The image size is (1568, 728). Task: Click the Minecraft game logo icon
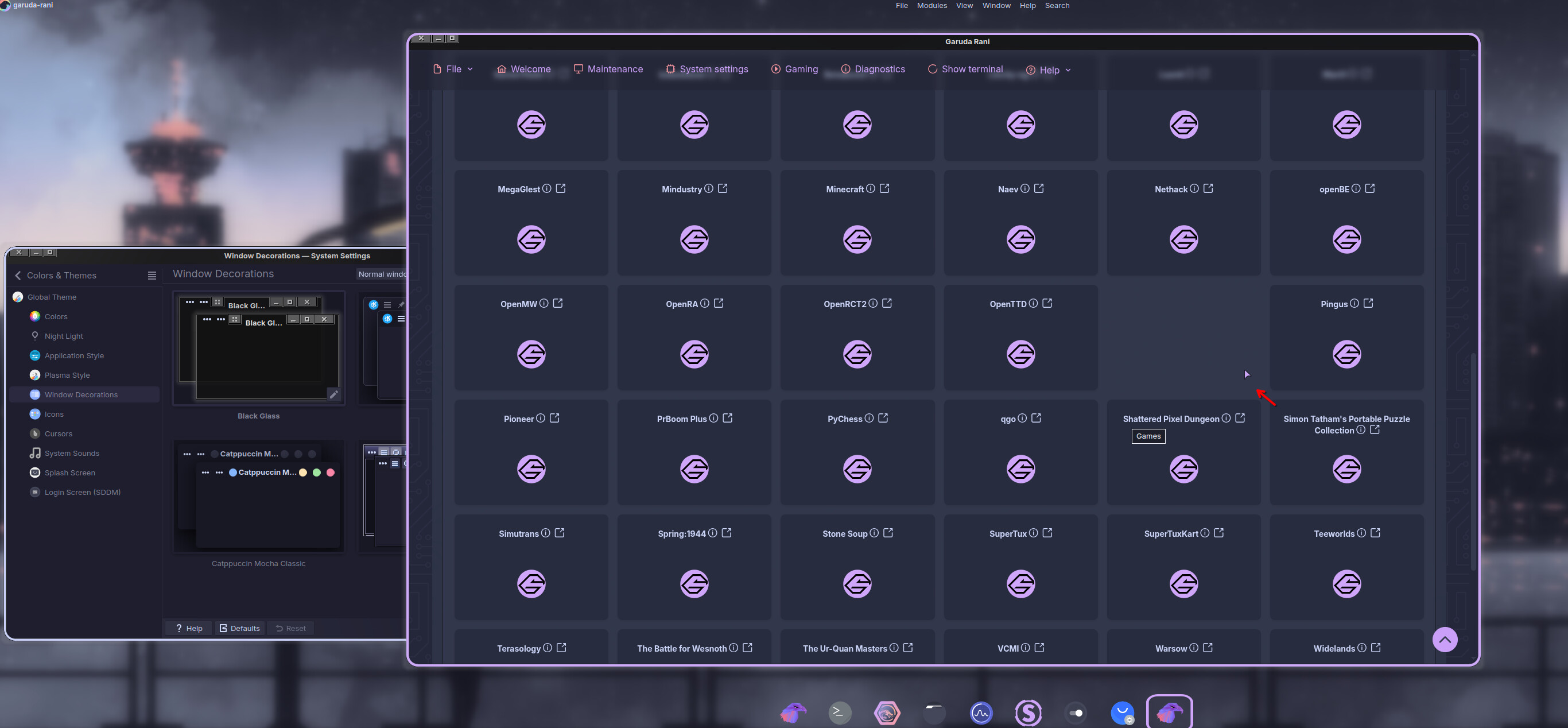[857, 239]
